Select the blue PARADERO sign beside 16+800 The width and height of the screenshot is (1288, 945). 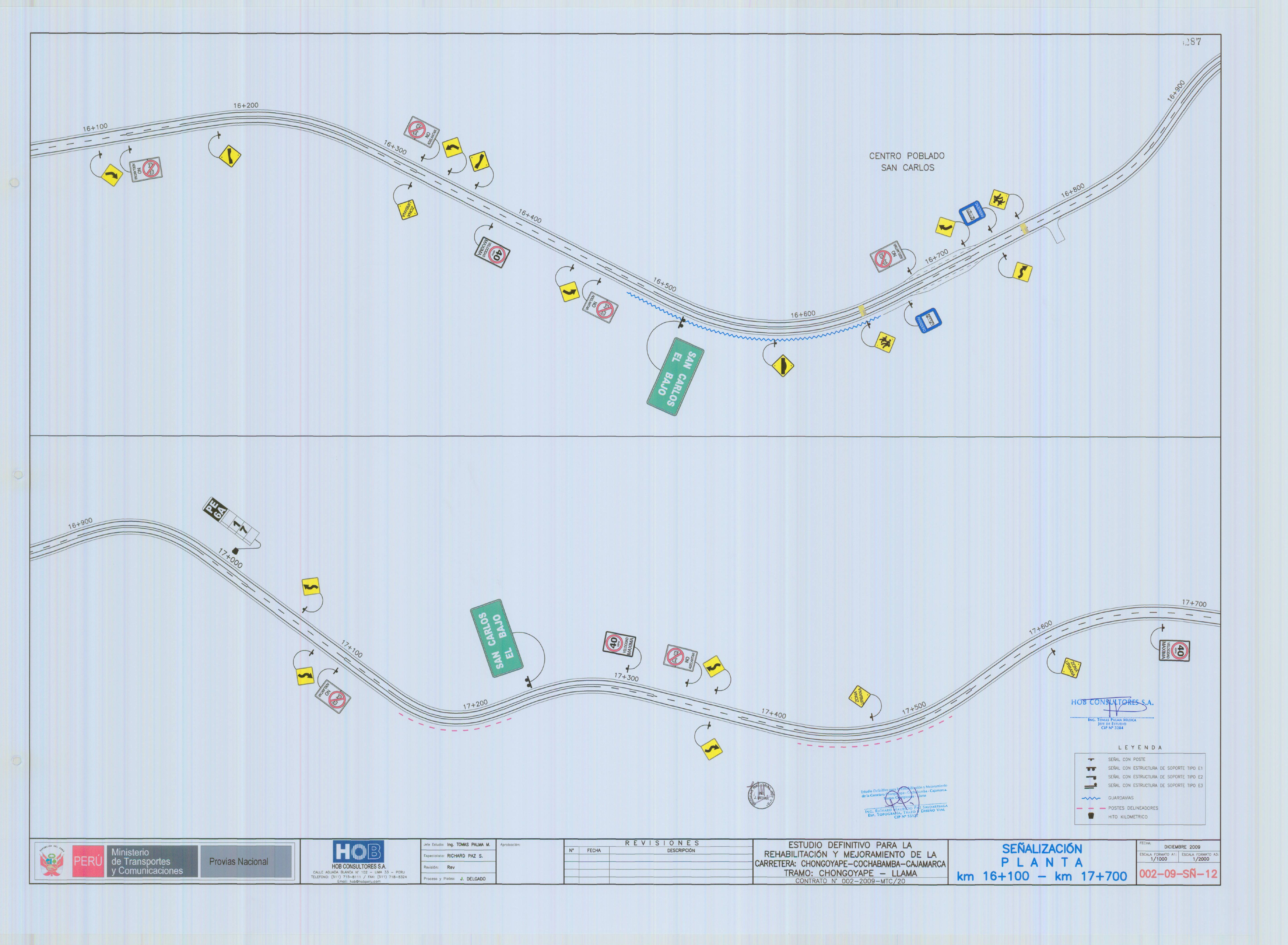[x=972, y=213]
